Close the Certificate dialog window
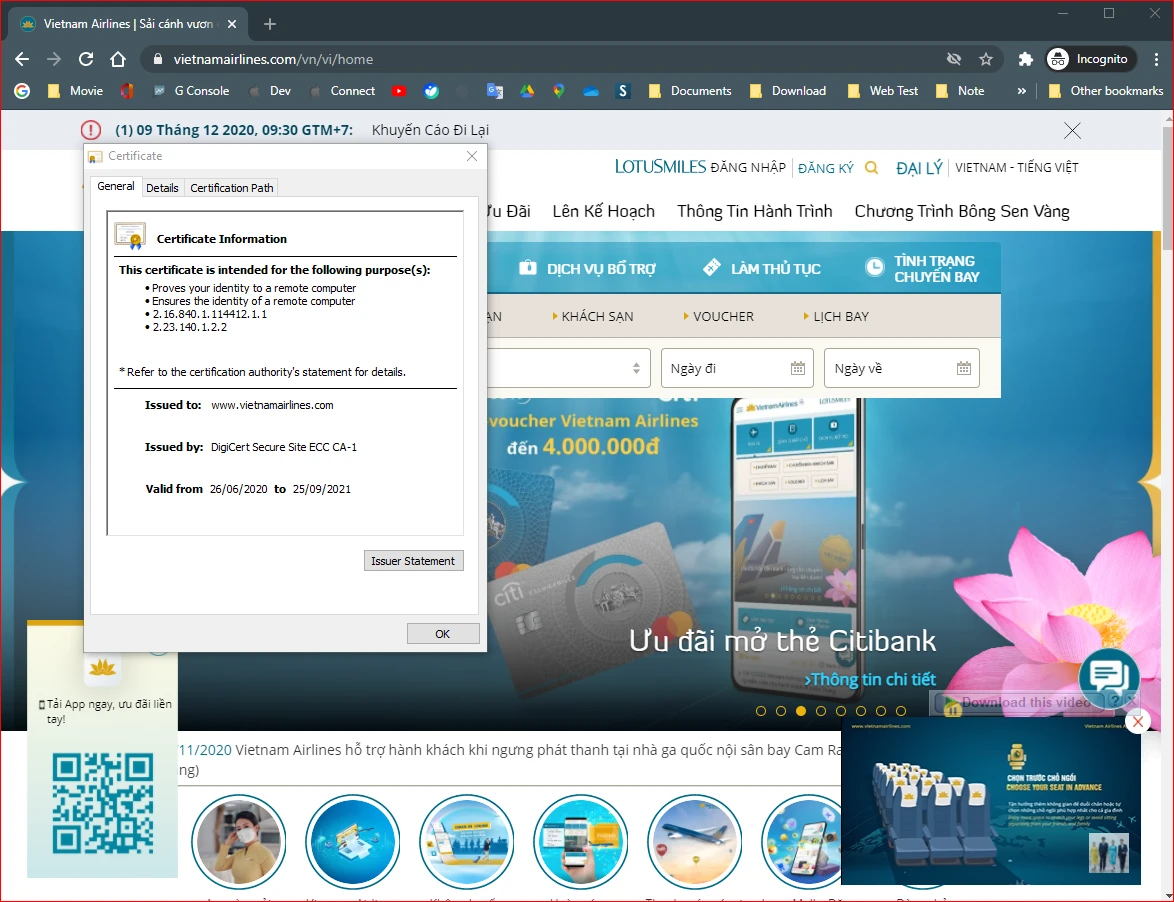This screenshot has width=1174, height=902. (x=472, y=156)
